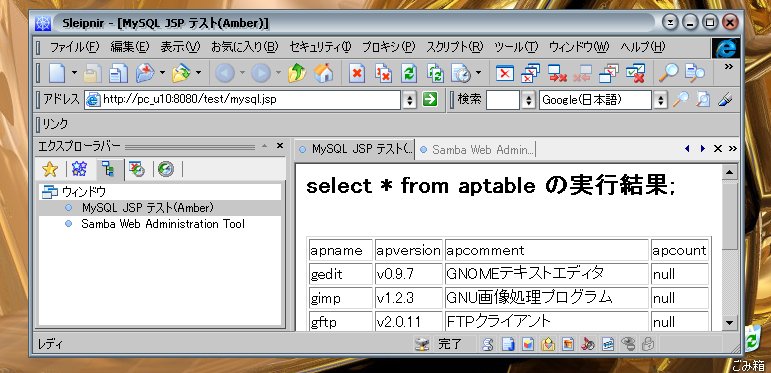Viewport: 771px width, 373px height.
Task: Click the blue Forward navigation button
Action: [261, 74]
